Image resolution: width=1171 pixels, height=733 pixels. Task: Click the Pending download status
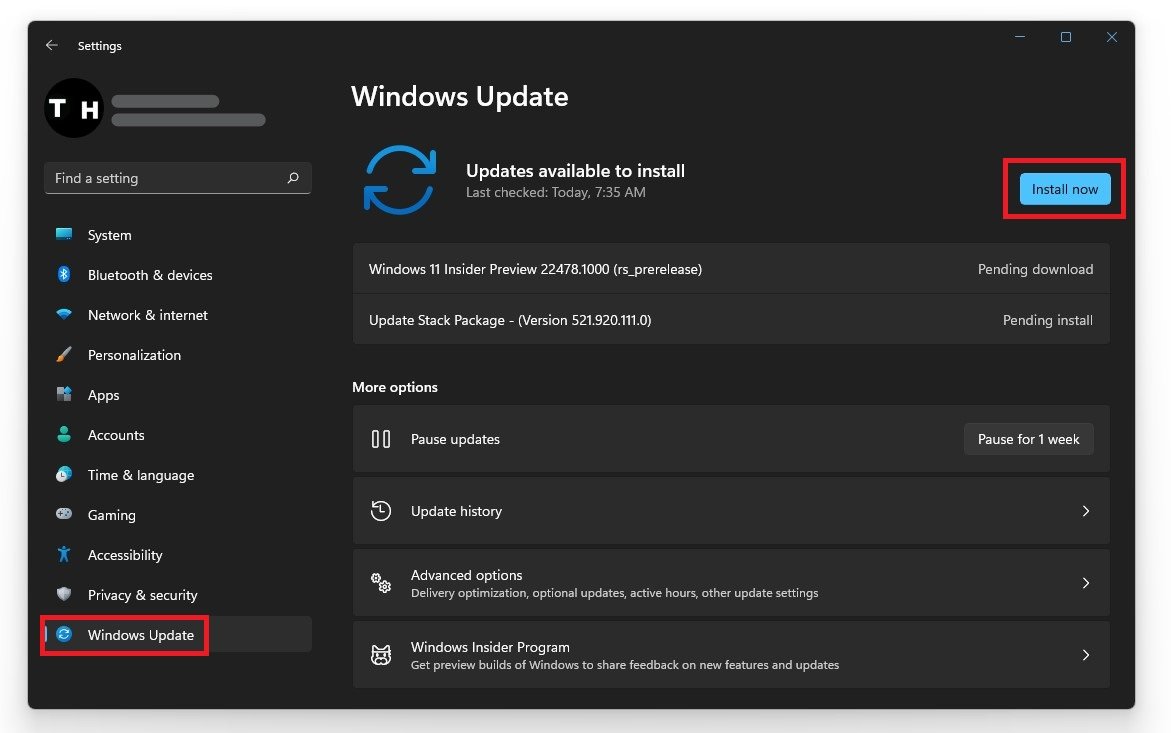pyautogui.click(x=1035, y=269)
